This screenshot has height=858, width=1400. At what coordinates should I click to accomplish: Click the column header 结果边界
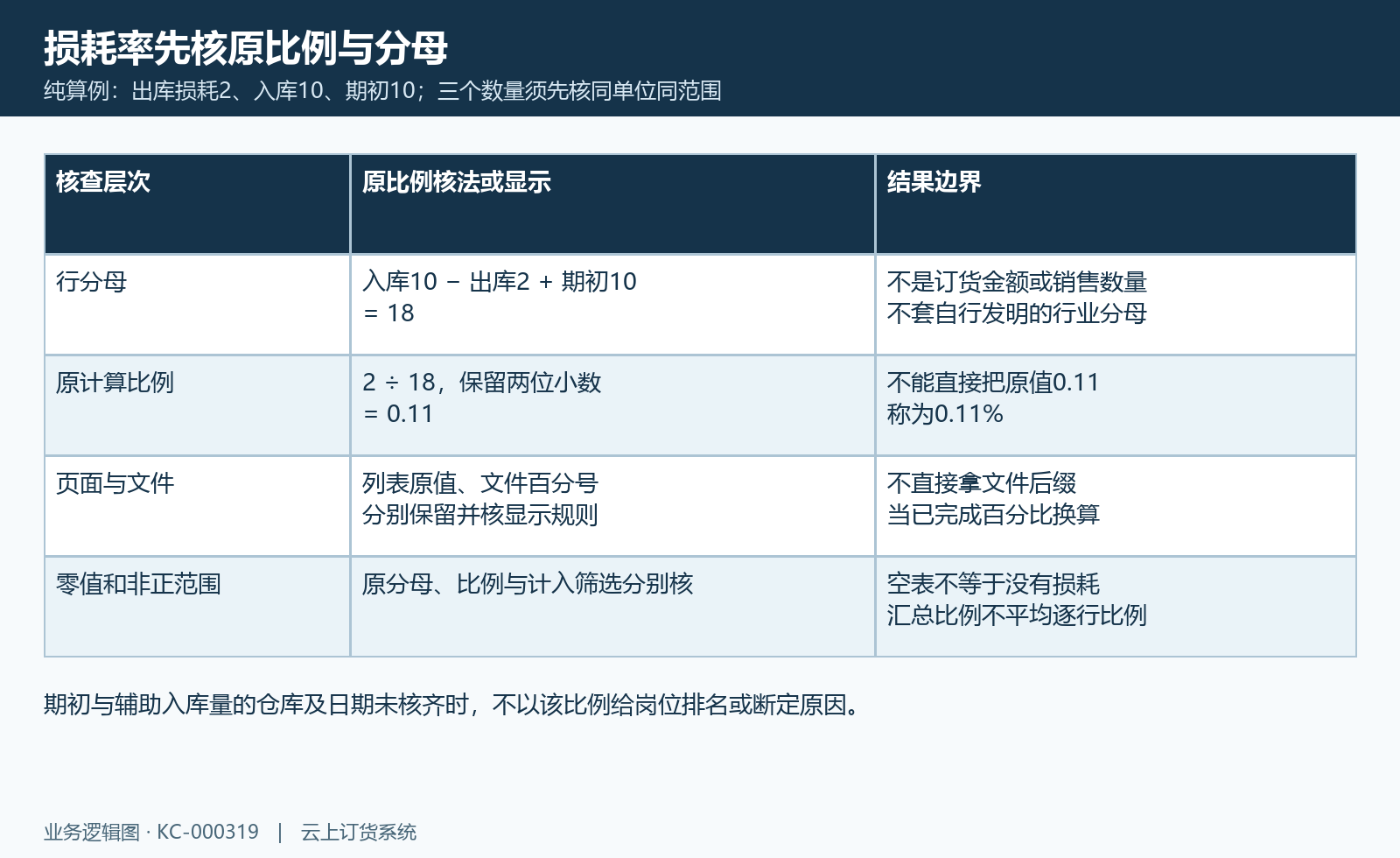pyautogui.click(x=1116, y=204)
